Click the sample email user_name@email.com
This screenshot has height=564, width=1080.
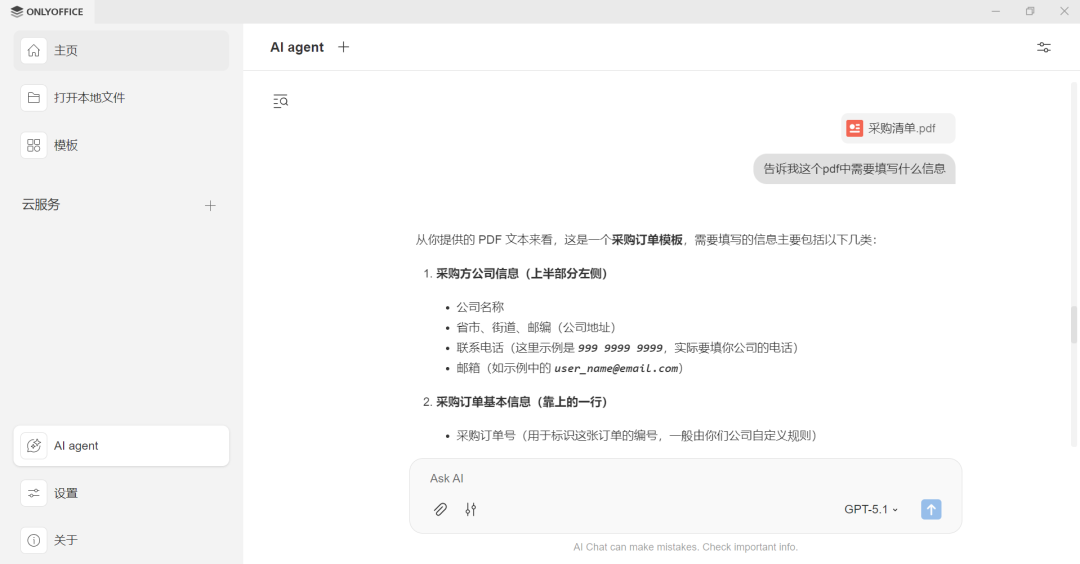click(616, 368)
